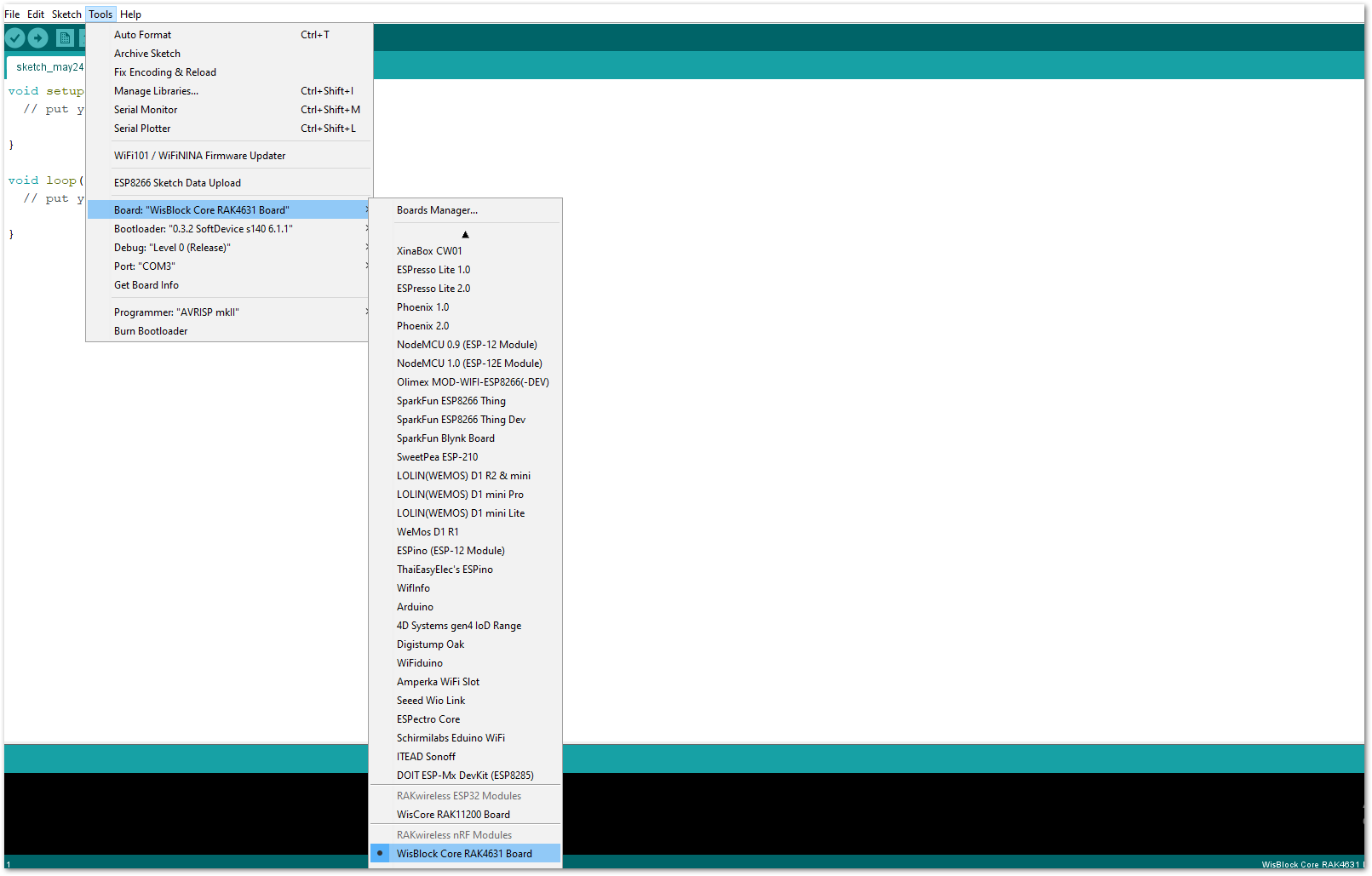
Task: Open Manage Libraries
Action: tap(229, 91)
